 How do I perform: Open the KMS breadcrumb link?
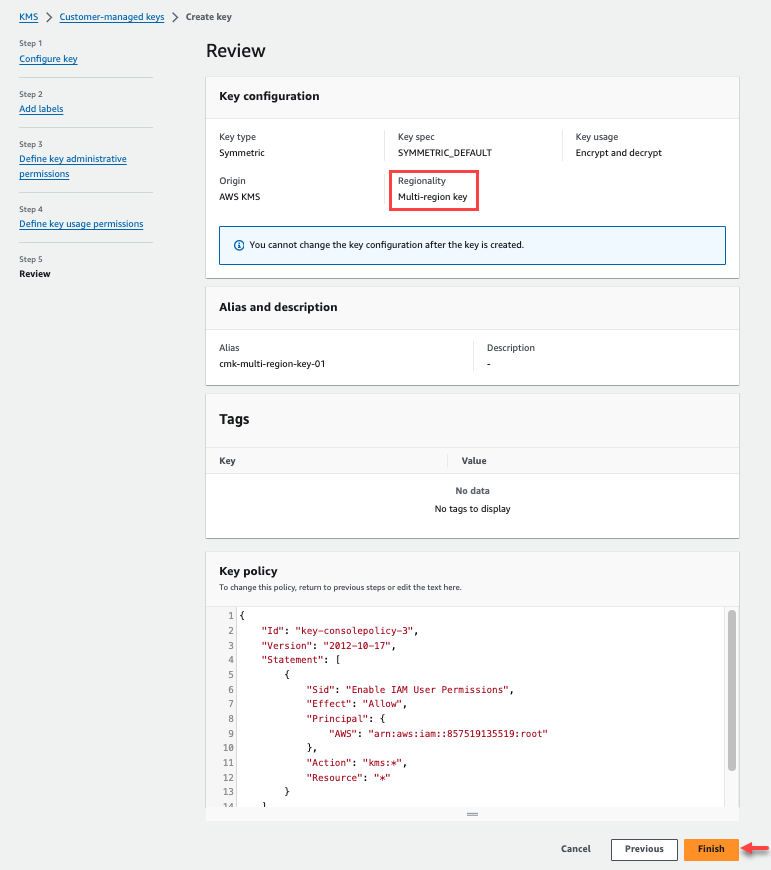[29, 17]
